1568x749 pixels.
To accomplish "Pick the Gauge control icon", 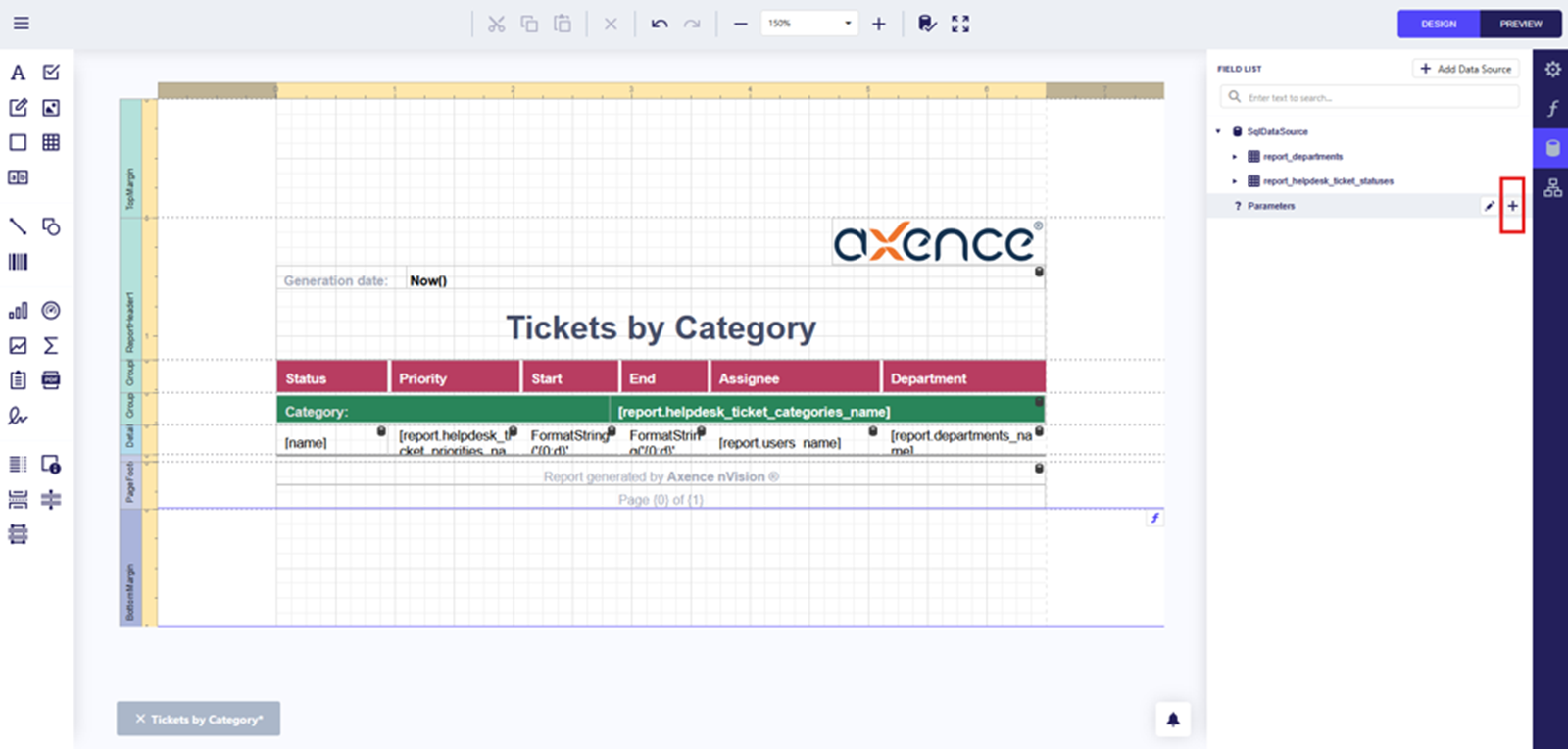I will (x=51, y=311).
